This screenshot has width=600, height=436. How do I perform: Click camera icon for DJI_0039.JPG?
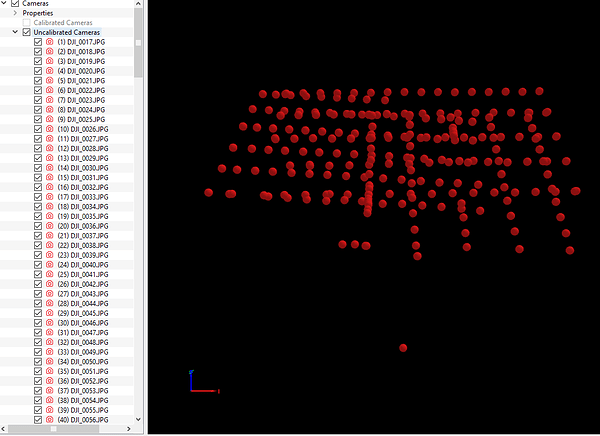point(49,255)
